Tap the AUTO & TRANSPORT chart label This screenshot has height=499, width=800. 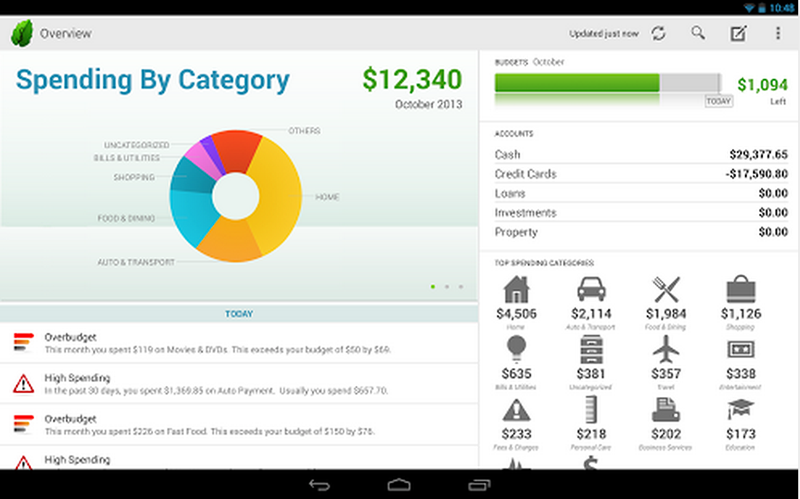click(136, 262)
